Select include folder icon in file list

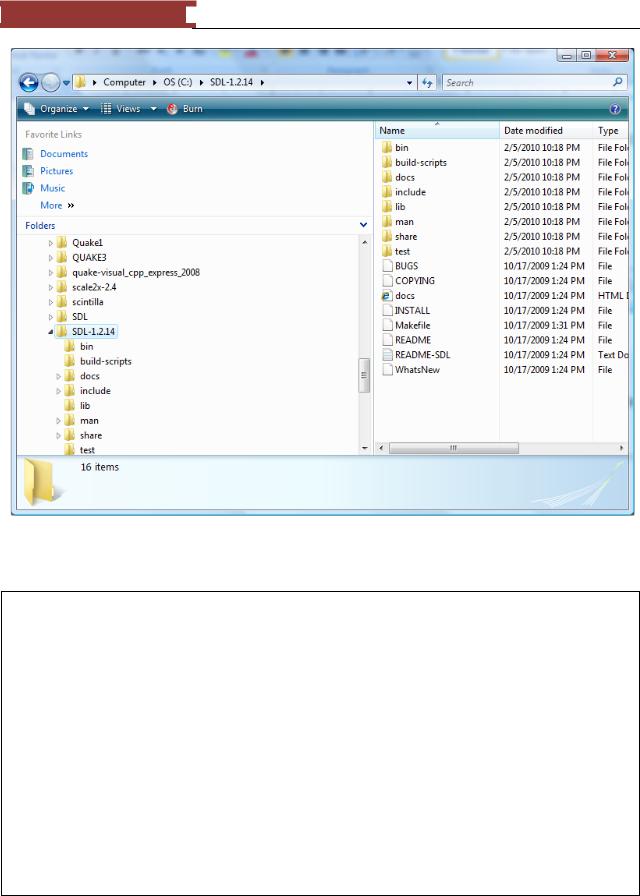(387, 193)
